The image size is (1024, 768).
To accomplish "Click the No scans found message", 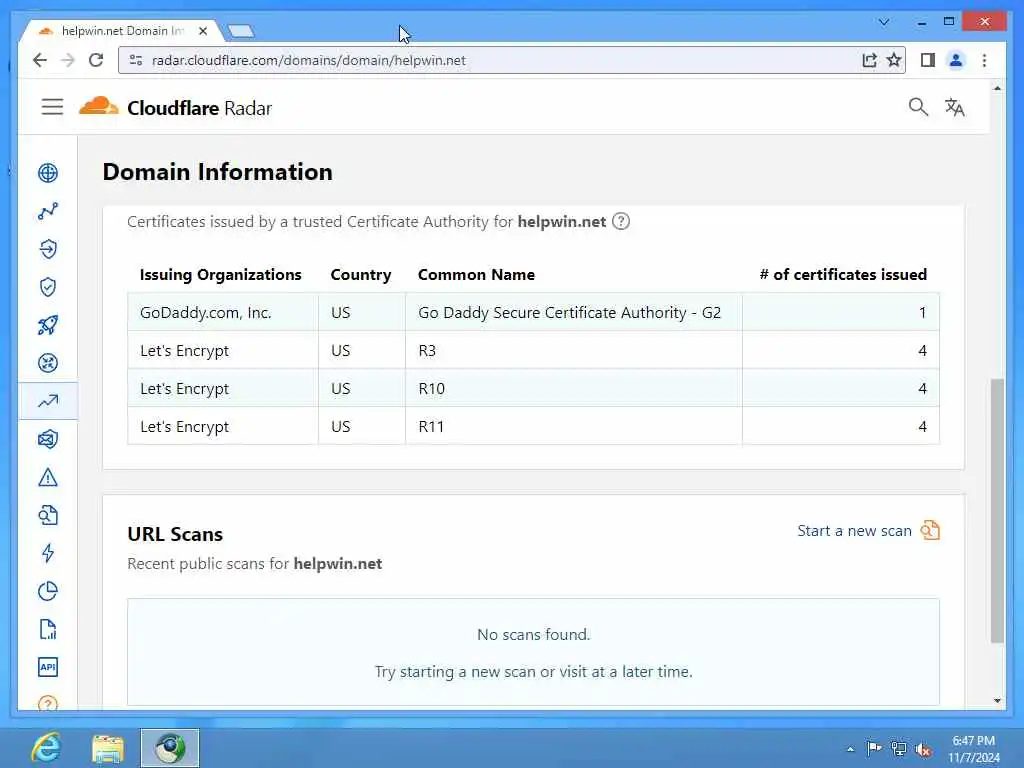I will [x=534, y=634].
